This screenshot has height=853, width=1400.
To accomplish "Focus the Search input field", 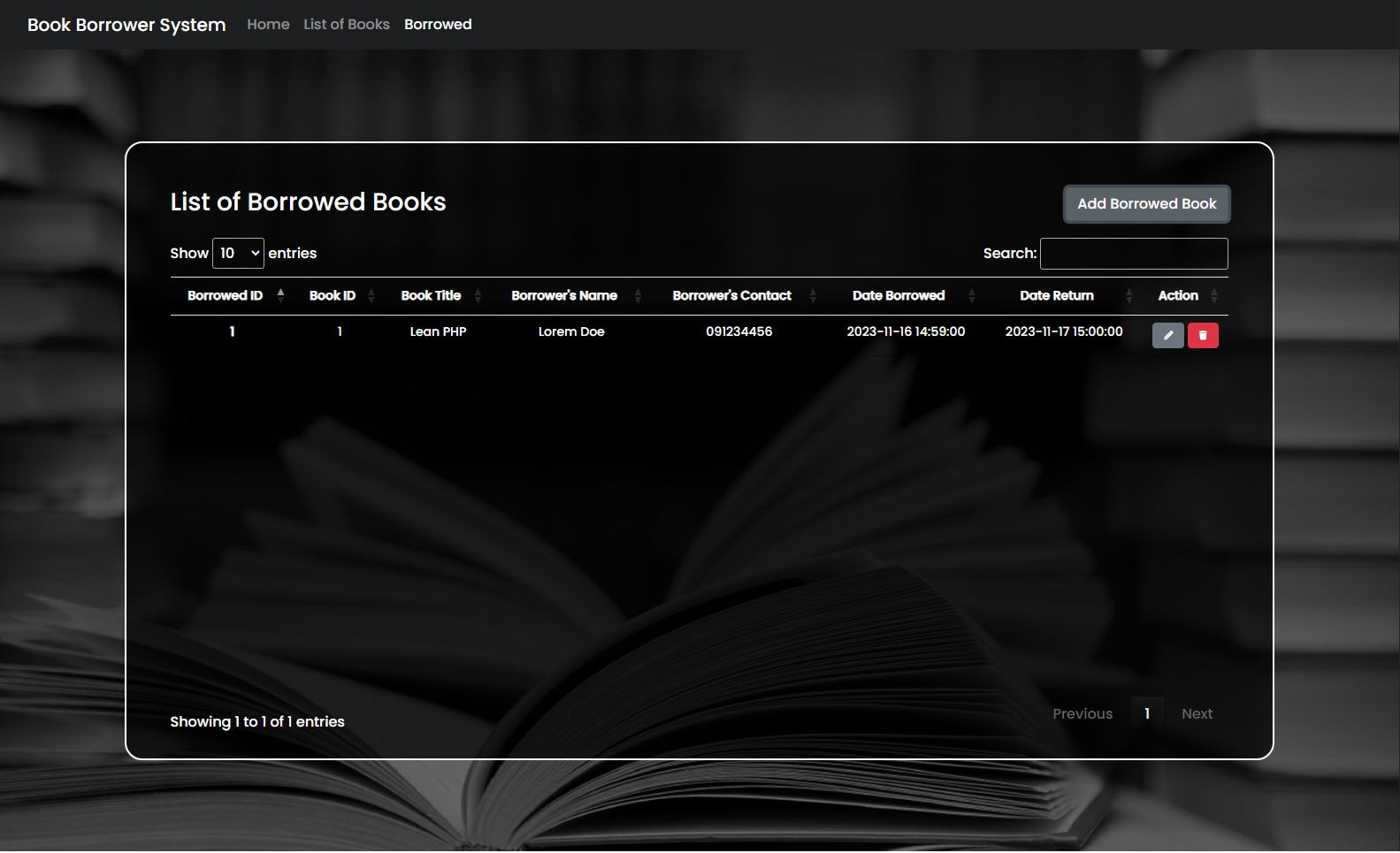I will (1134, 254).
